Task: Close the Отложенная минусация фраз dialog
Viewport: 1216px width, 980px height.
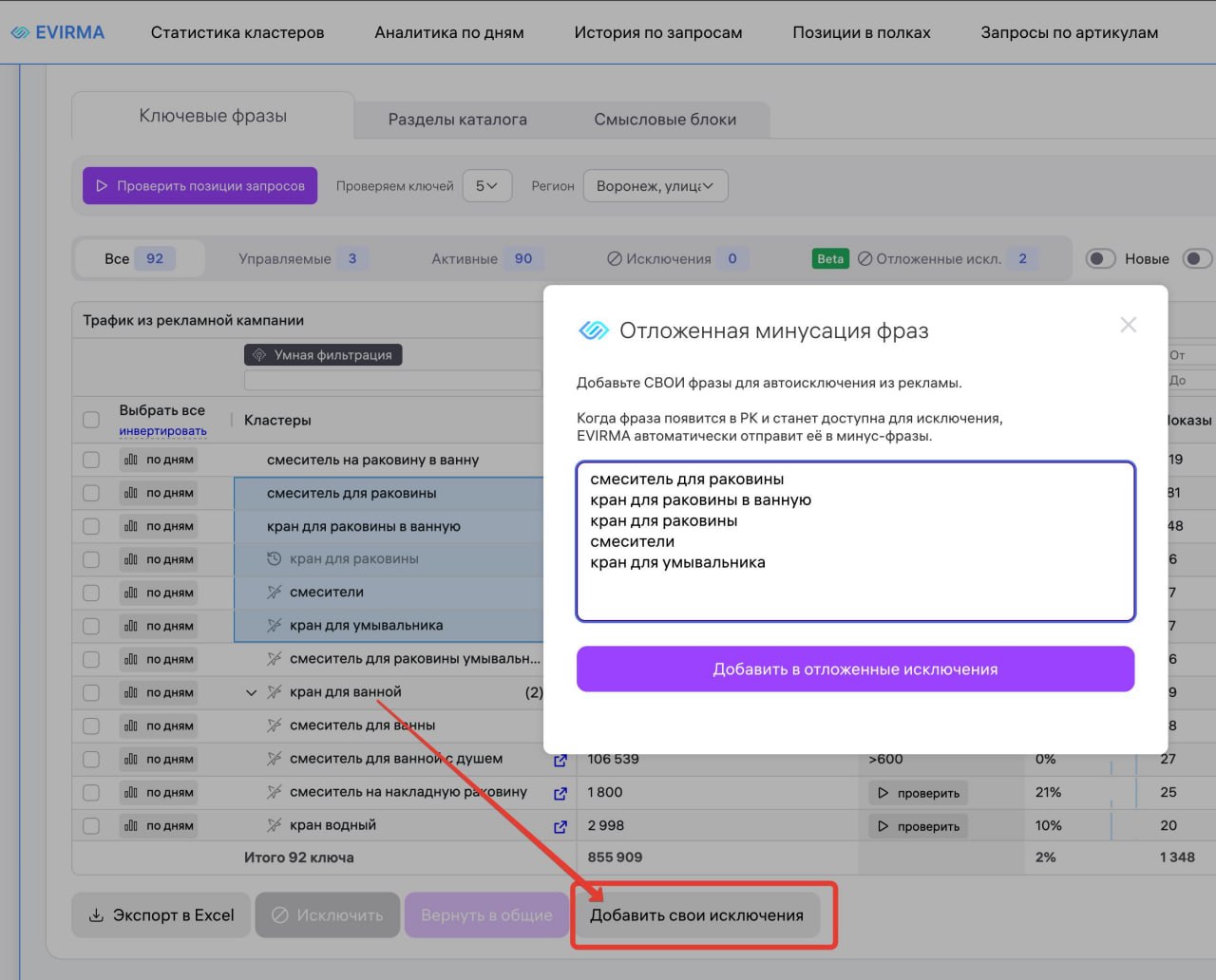Action: [1128, 325]
